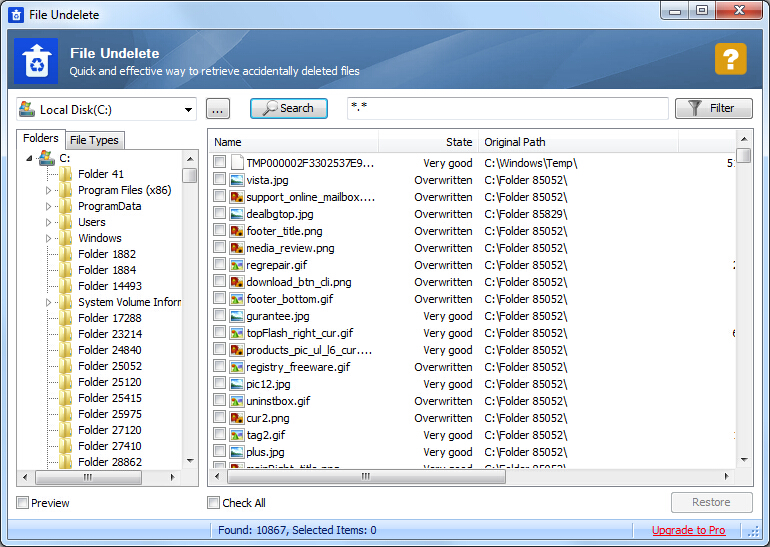The height and width of the screenshot is (547, 770).
Task: Click the recycle bin File Undelete logo
Action: click(36, 61)
